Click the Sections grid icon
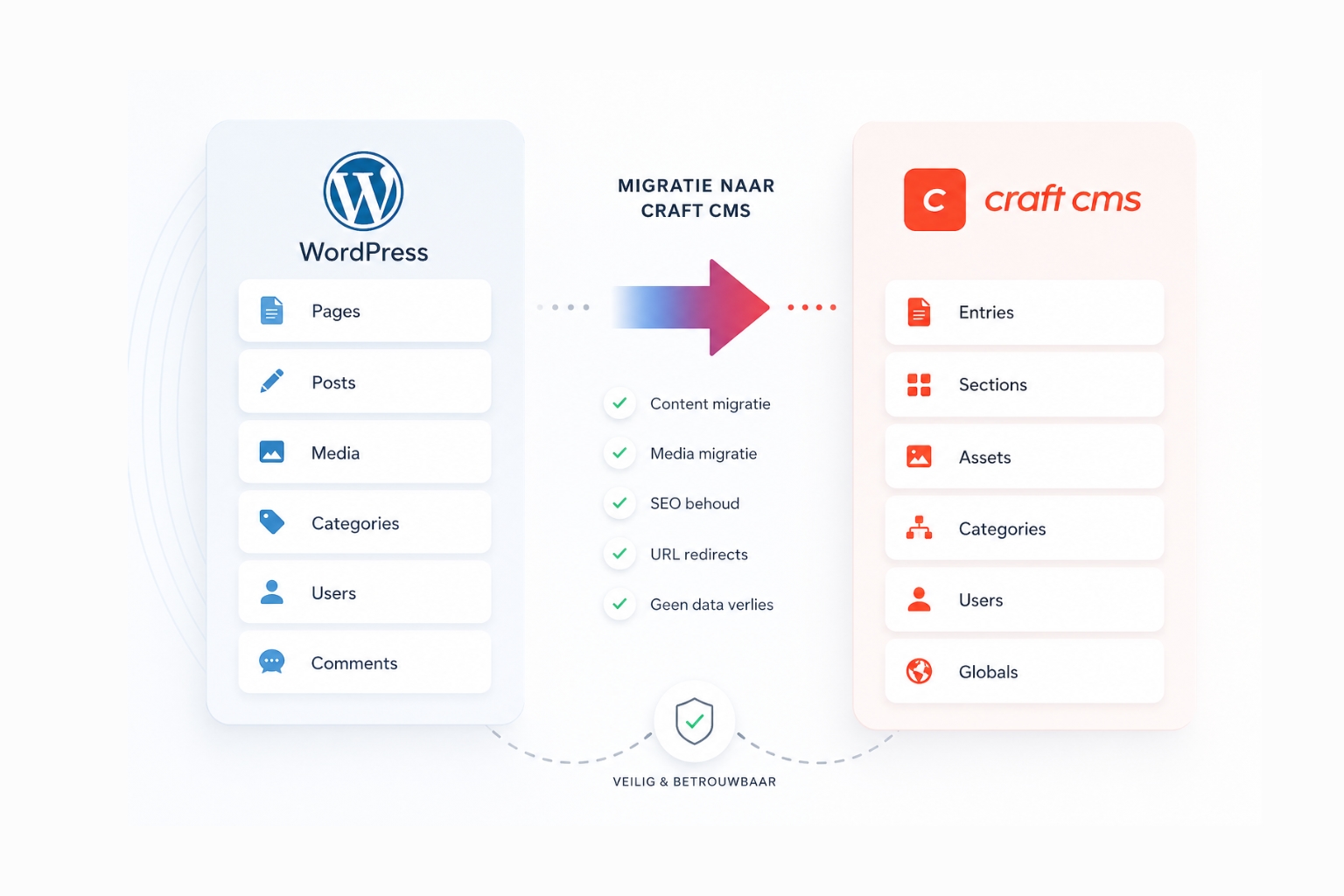Screen dimensions: 1344x896 pos(919,384)
